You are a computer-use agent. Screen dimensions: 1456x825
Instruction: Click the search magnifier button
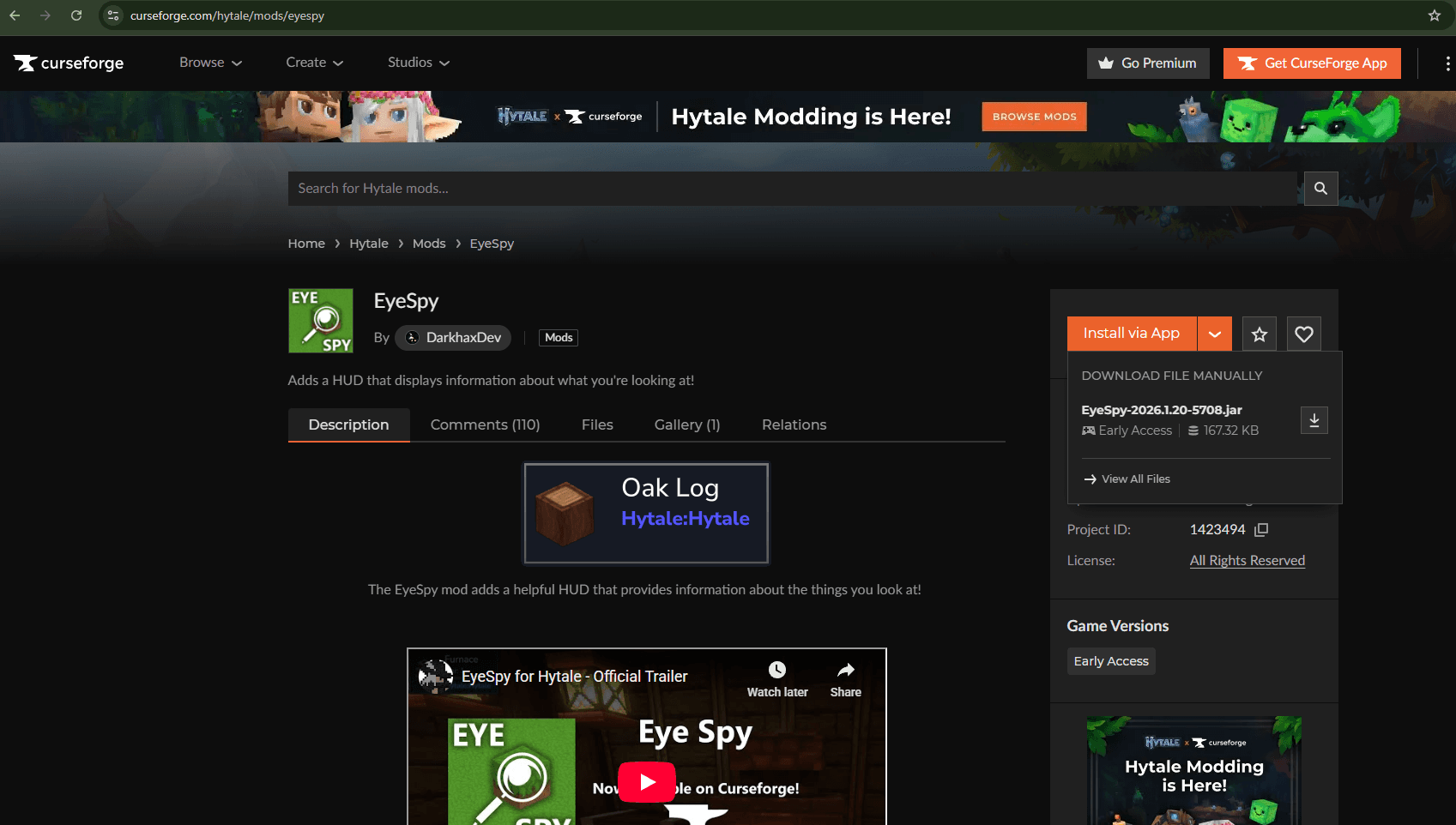point(1320,189)
